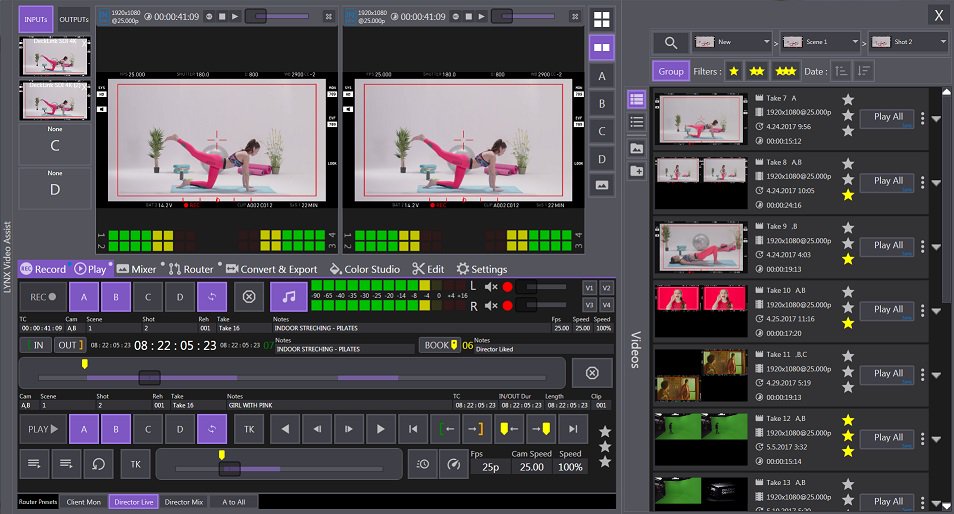
Task: Open the Settings tab
Action: (482, 269)
